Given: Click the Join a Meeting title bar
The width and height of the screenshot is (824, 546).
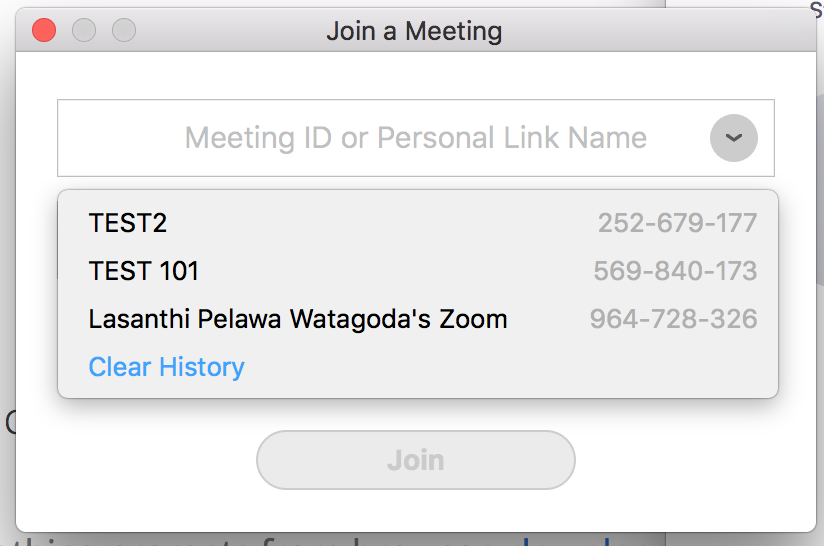Looking at the screenshot, I should (x=414, y=31).
